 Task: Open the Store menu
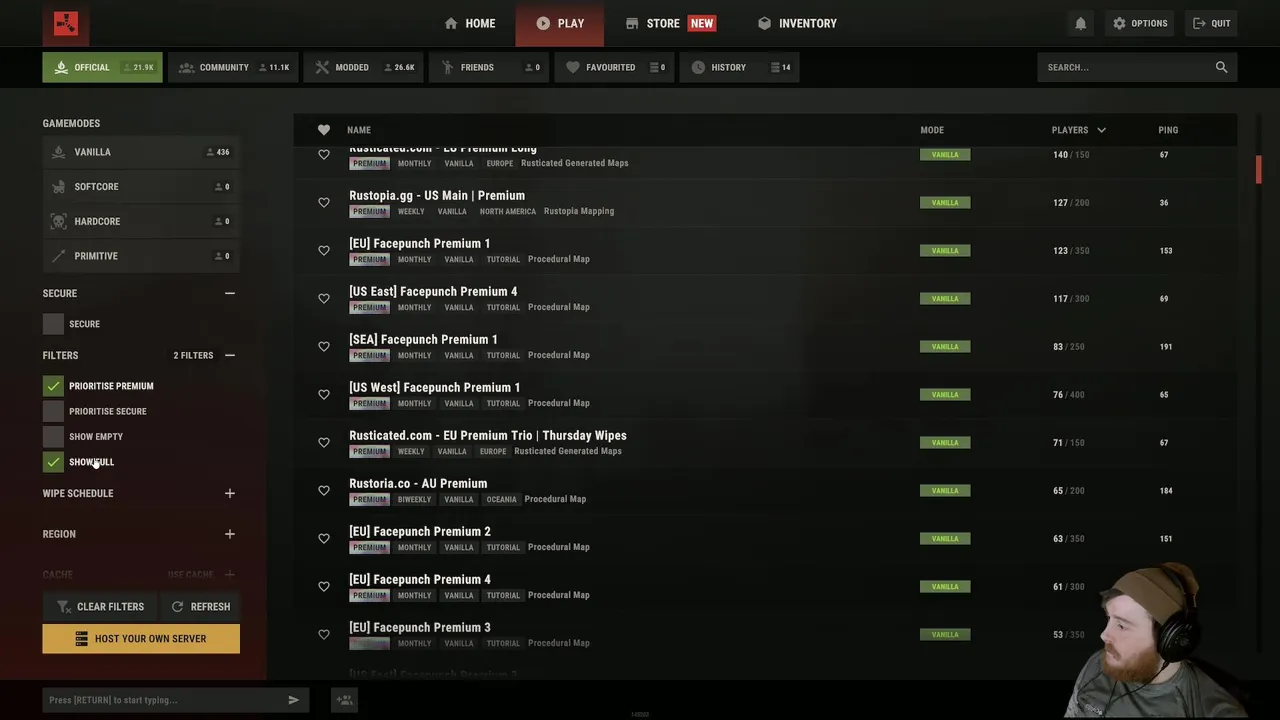[x=670, y=23]
